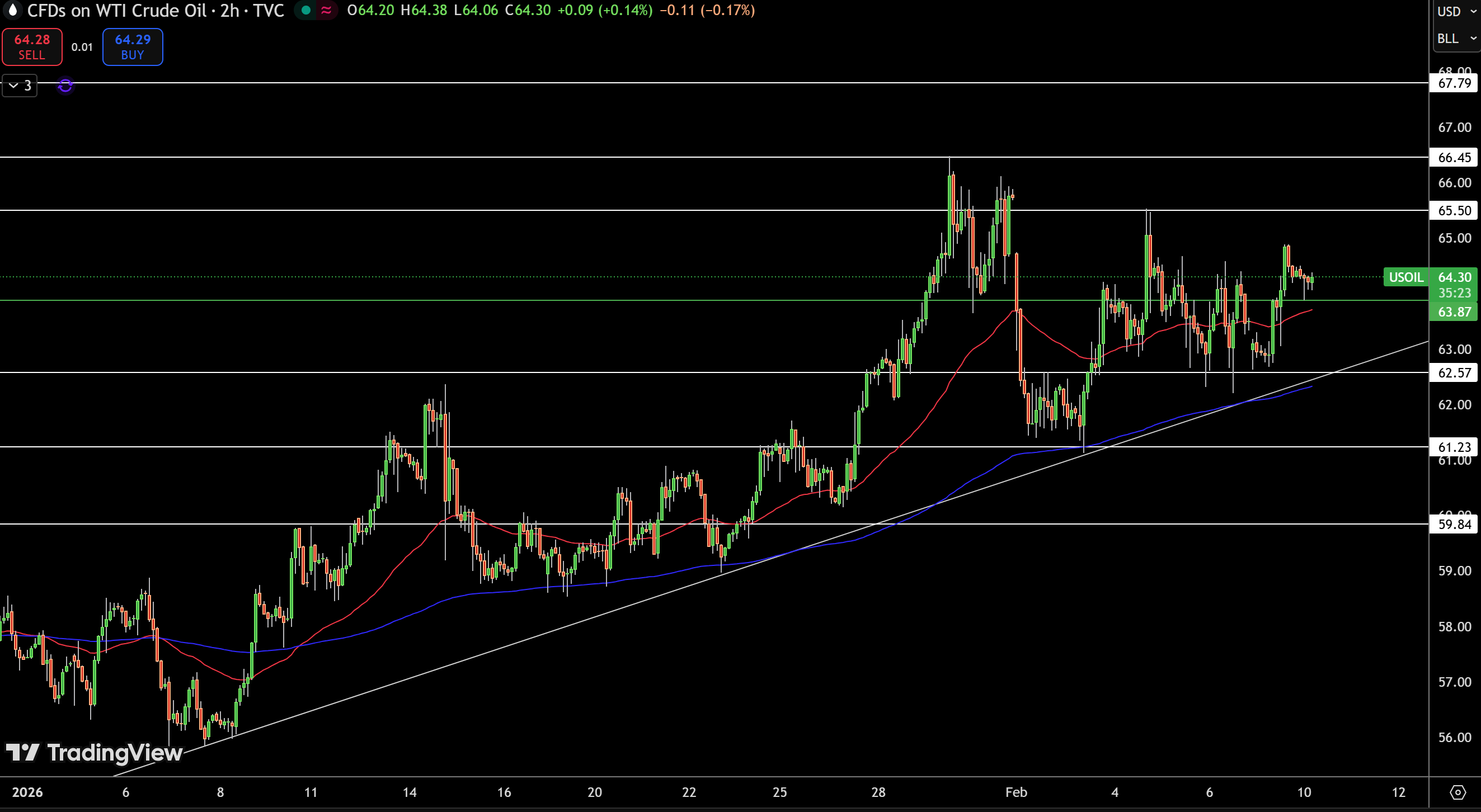Click the 11 date label on time axis
The image size is (1481, 812).
point(311,792)
